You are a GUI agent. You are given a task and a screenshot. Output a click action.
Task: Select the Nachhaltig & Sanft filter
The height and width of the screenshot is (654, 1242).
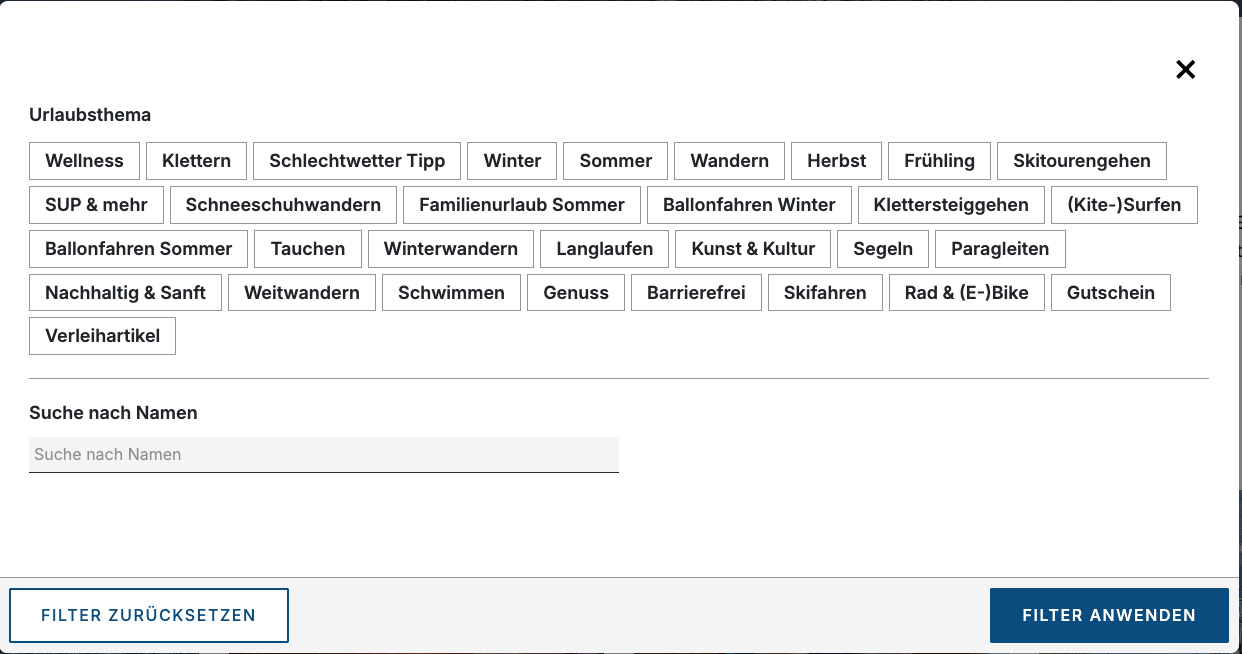pos(125,293)
